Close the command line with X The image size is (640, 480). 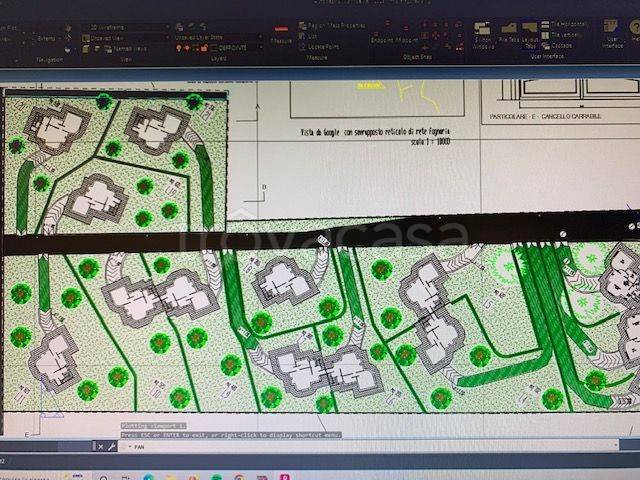click(x=101, y=447)
